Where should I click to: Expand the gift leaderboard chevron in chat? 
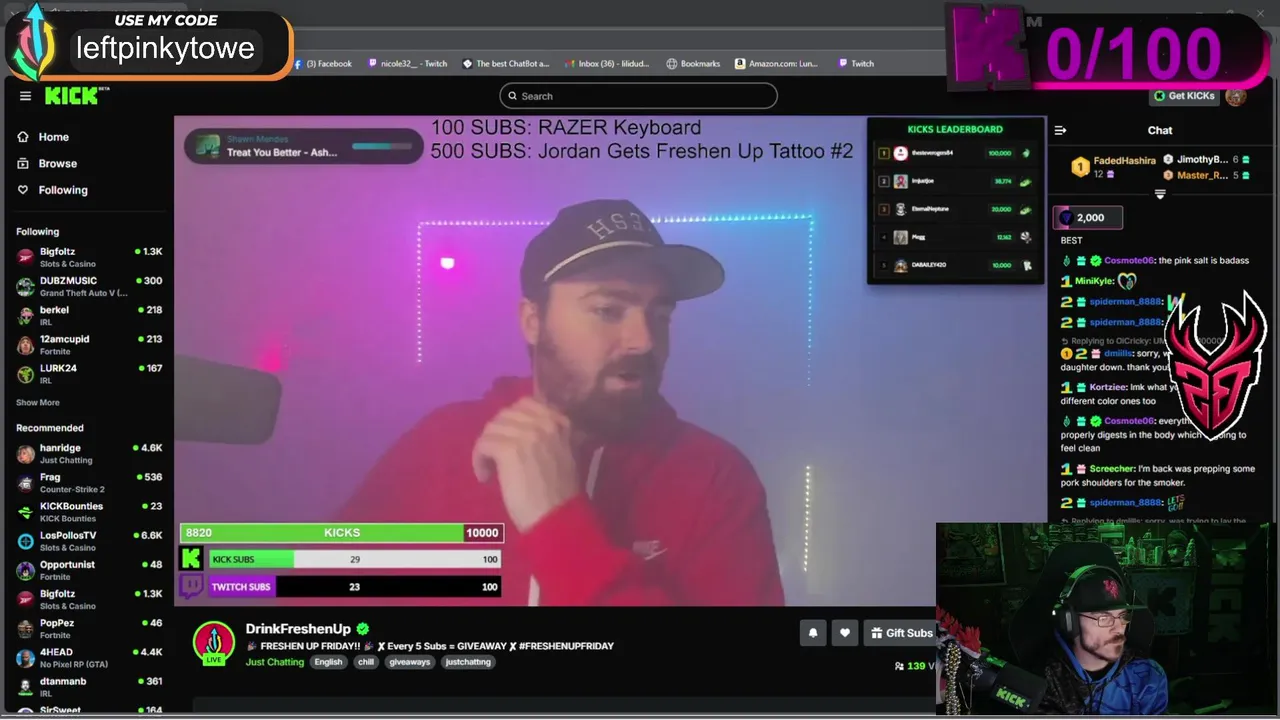coord(1160,194)
